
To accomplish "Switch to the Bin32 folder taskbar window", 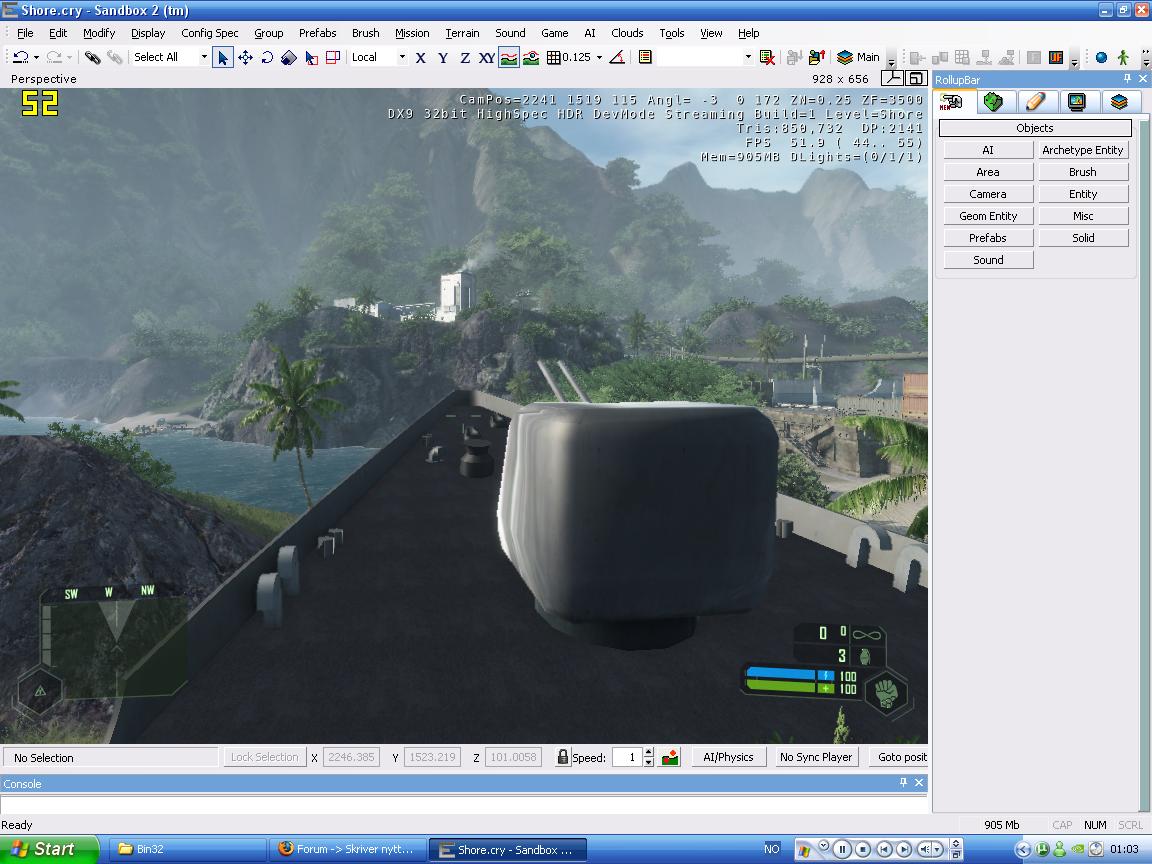I will (x=187, y=849).
